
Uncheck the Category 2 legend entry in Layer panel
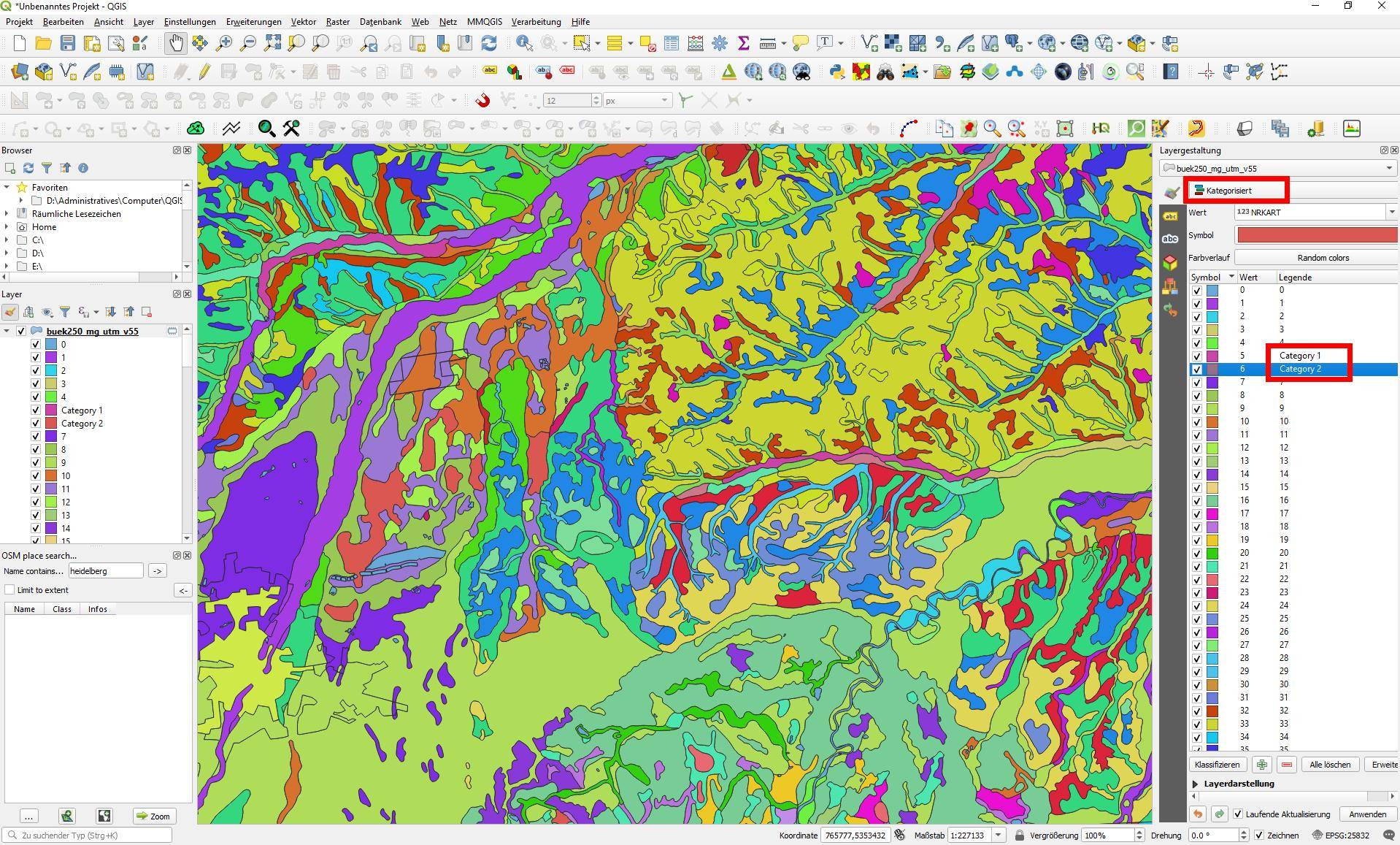pyautogui.click(x=36, y=423)
